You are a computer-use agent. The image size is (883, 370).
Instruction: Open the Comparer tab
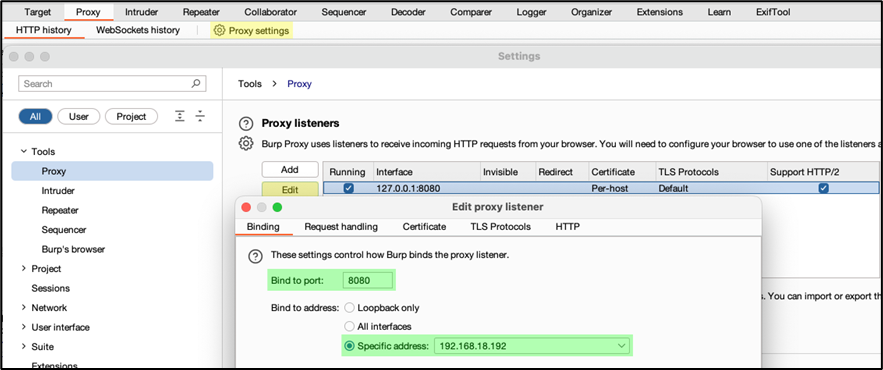point(471,12)
